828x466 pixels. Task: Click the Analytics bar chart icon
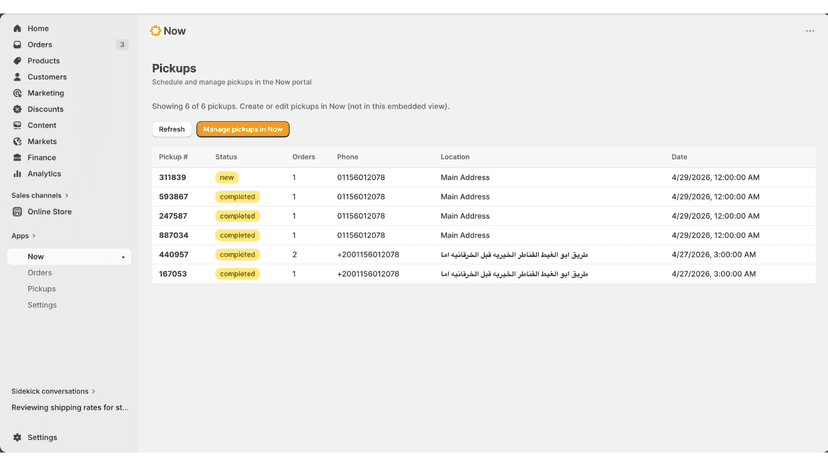pyautogui.click(x=17, y=173)
